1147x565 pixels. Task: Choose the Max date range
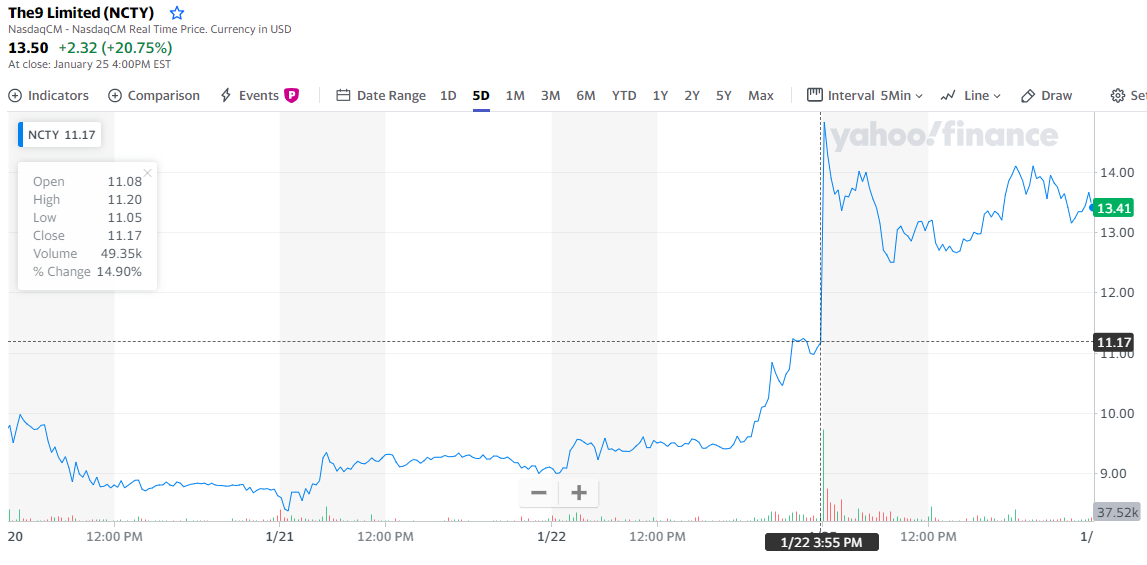tap(761, 96)
